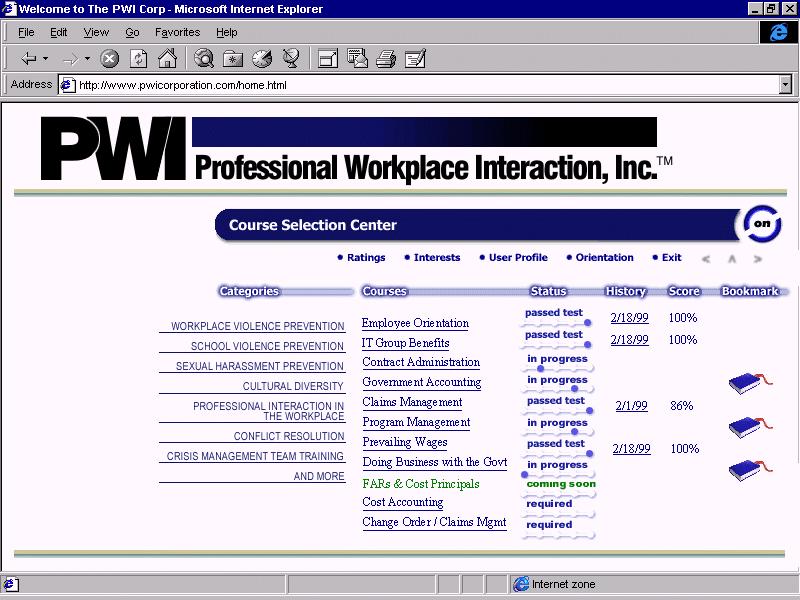Click the address URL field
This screenshot has width=800, height=600.
[x=420, y=85]
